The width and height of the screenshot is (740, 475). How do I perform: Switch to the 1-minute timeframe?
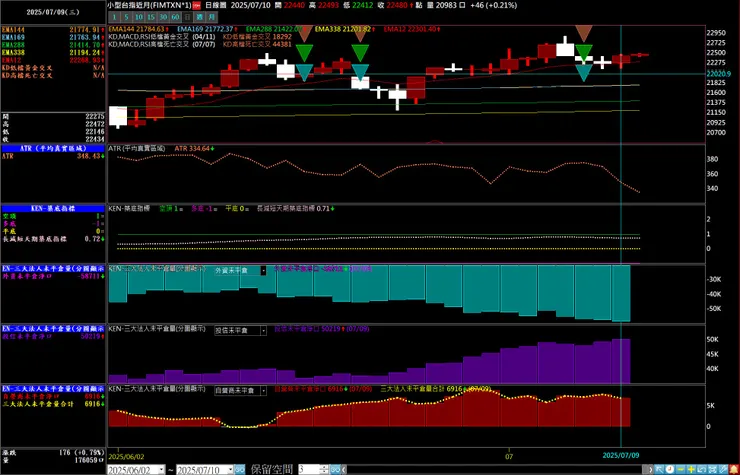114,17
